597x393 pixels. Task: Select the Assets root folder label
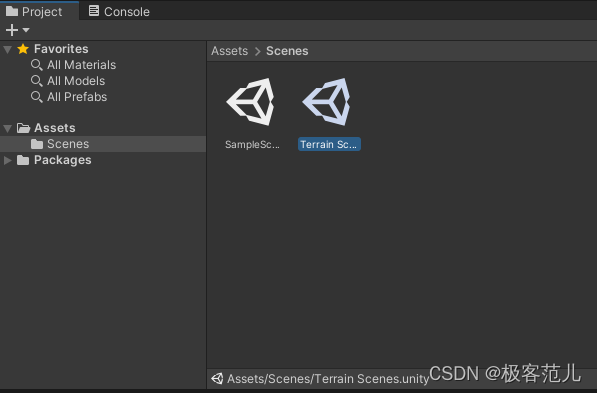(x=54, y=128)
